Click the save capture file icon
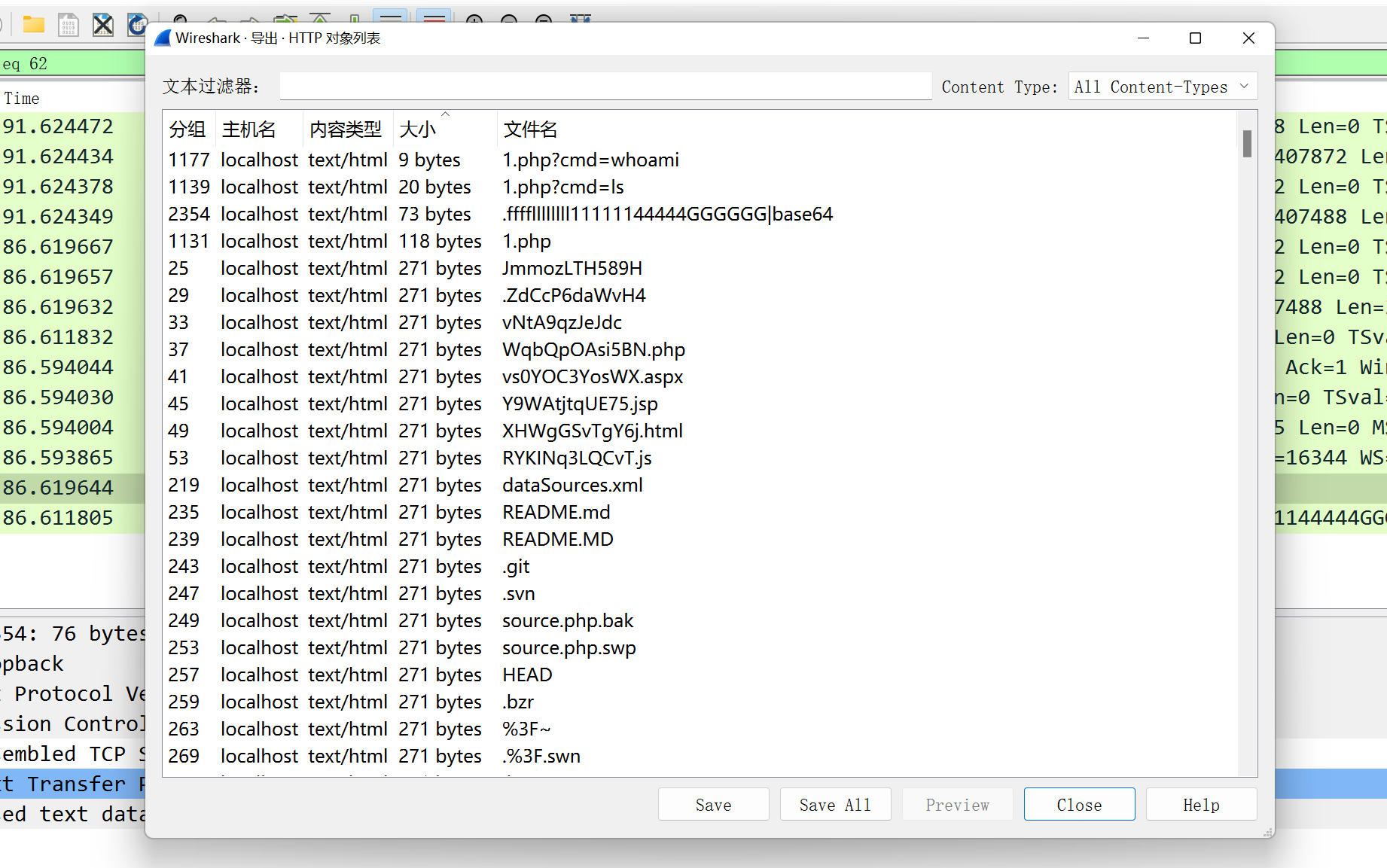 (69, 25)
